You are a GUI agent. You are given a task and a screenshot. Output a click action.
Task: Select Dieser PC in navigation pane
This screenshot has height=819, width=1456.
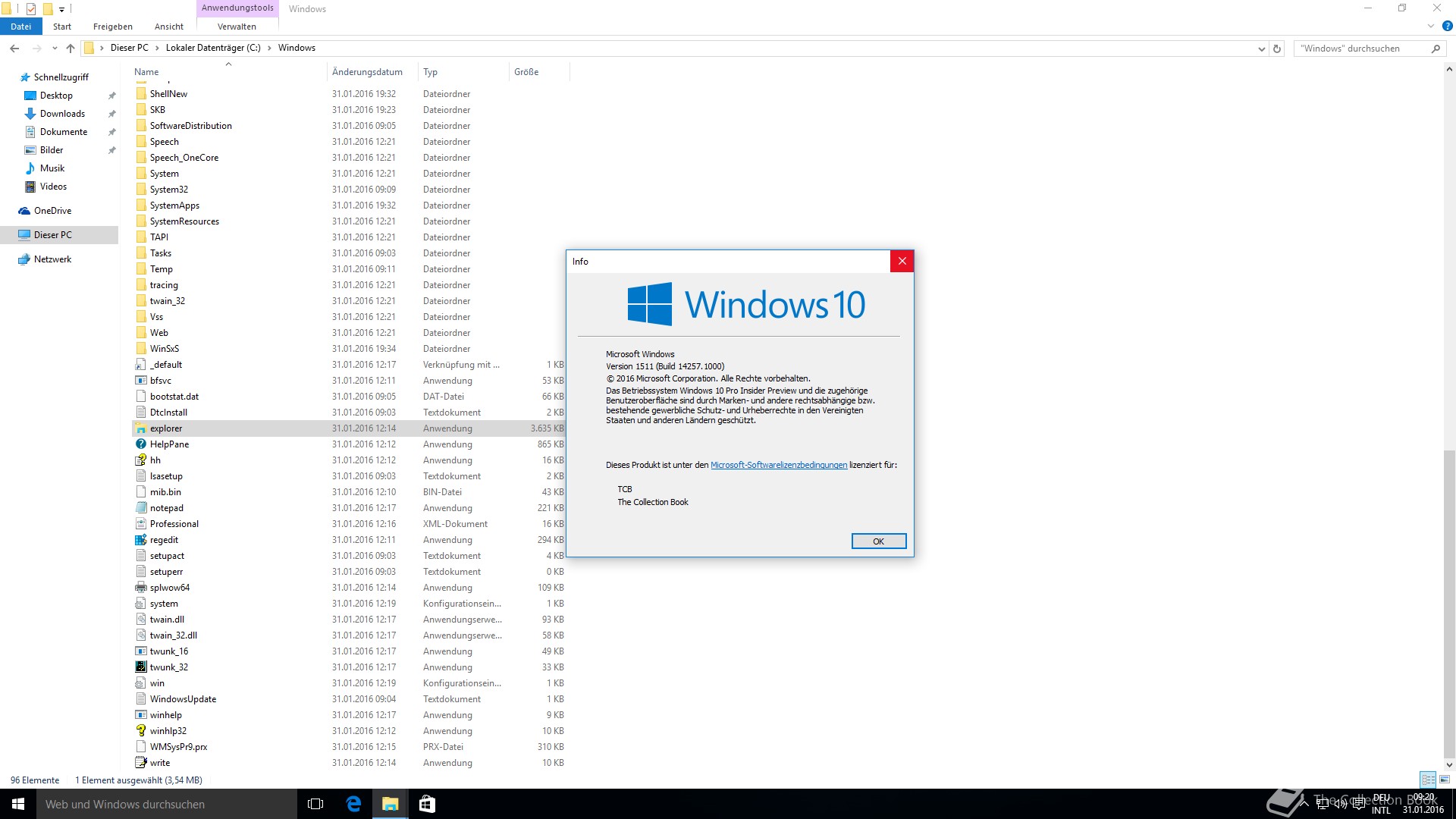(x=59, y=235)
